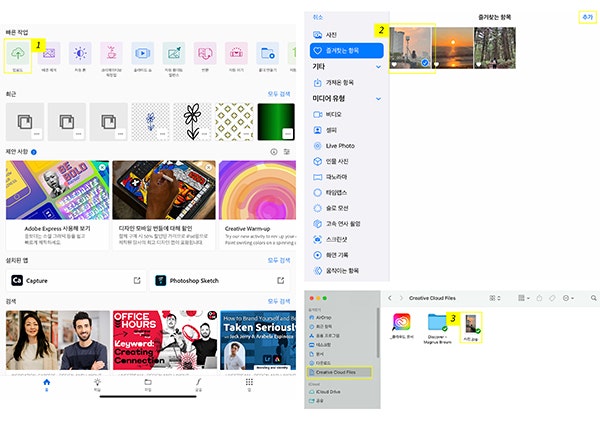The height and width of the screenshot is (424, 600).
Task: Tap the pink auto-crop quick action icon
Action: (236, 53)
